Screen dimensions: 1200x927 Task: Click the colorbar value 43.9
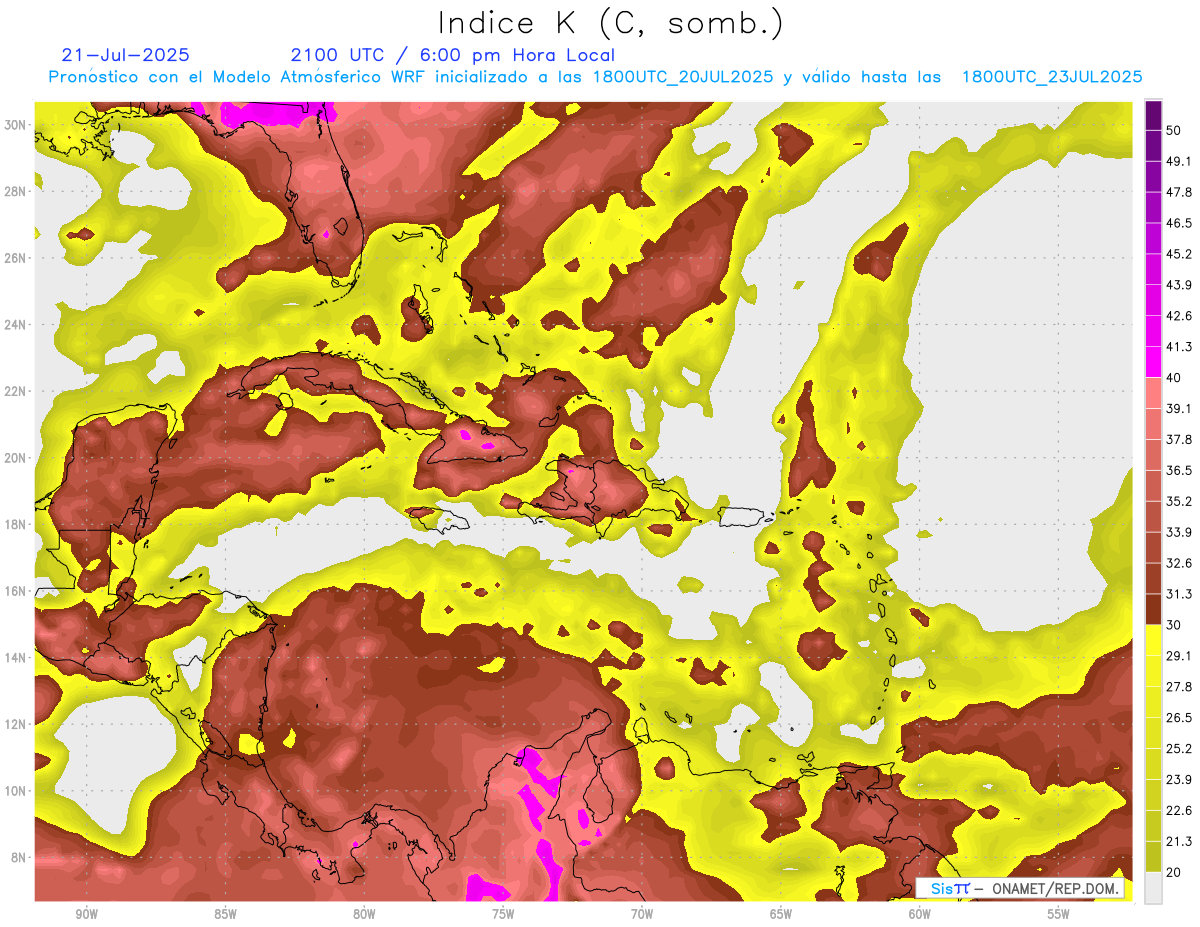pos(1178,285)
